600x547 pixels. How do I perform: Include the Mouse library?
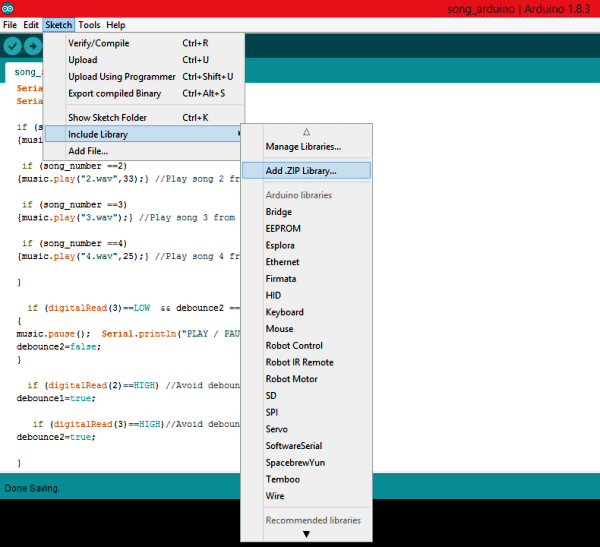pos(306,329)
